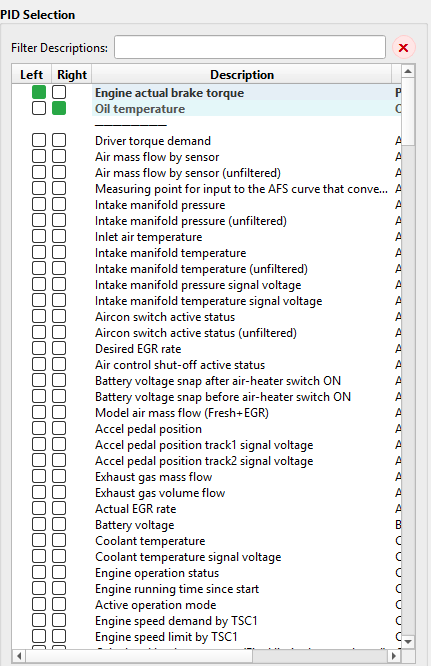The width and height of the screenshot is (431, 666).
Task: Tick Right checkbox for Actual EGR rate
Action: pyautogui.click(x=59, y=508)
